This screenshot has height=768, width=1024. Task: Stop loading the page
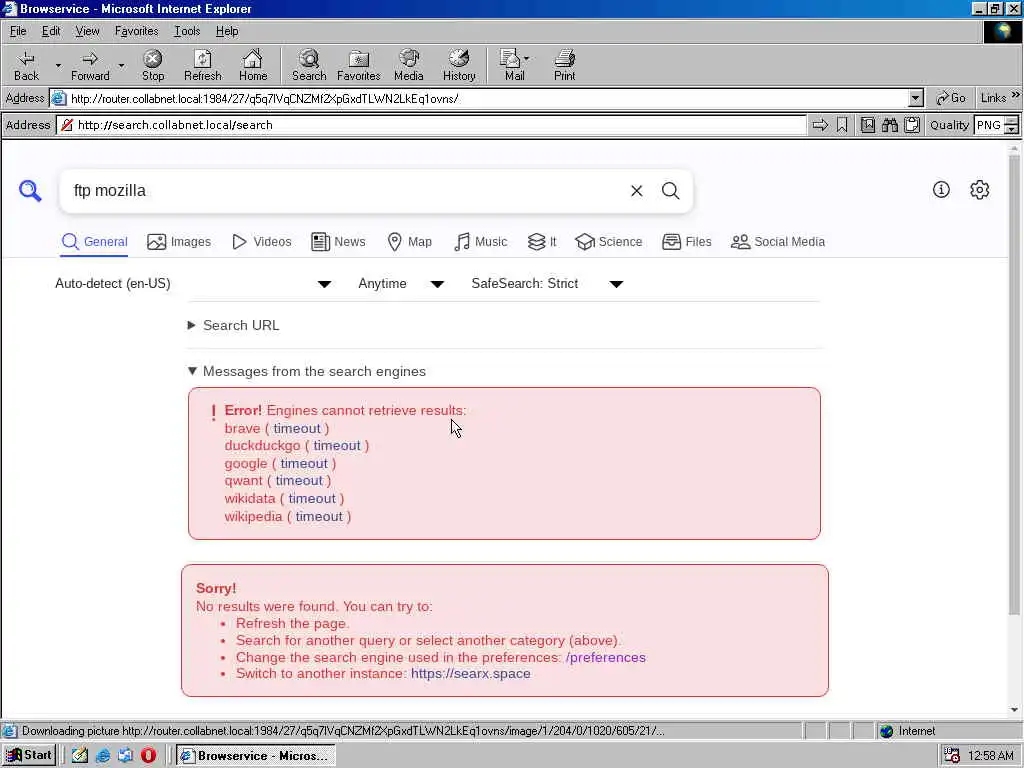click(153, 65)
